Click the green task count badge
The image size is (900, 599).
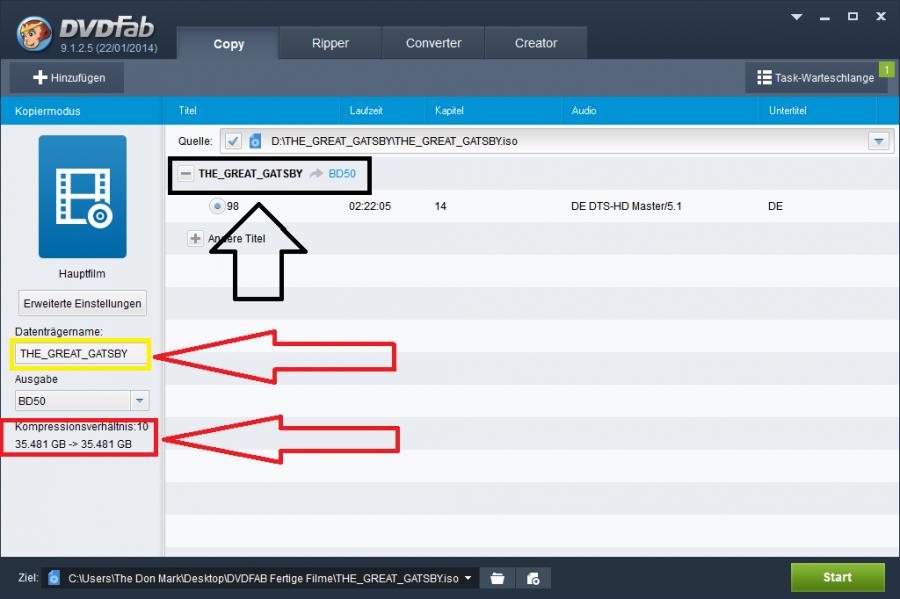tap(887, 69)
